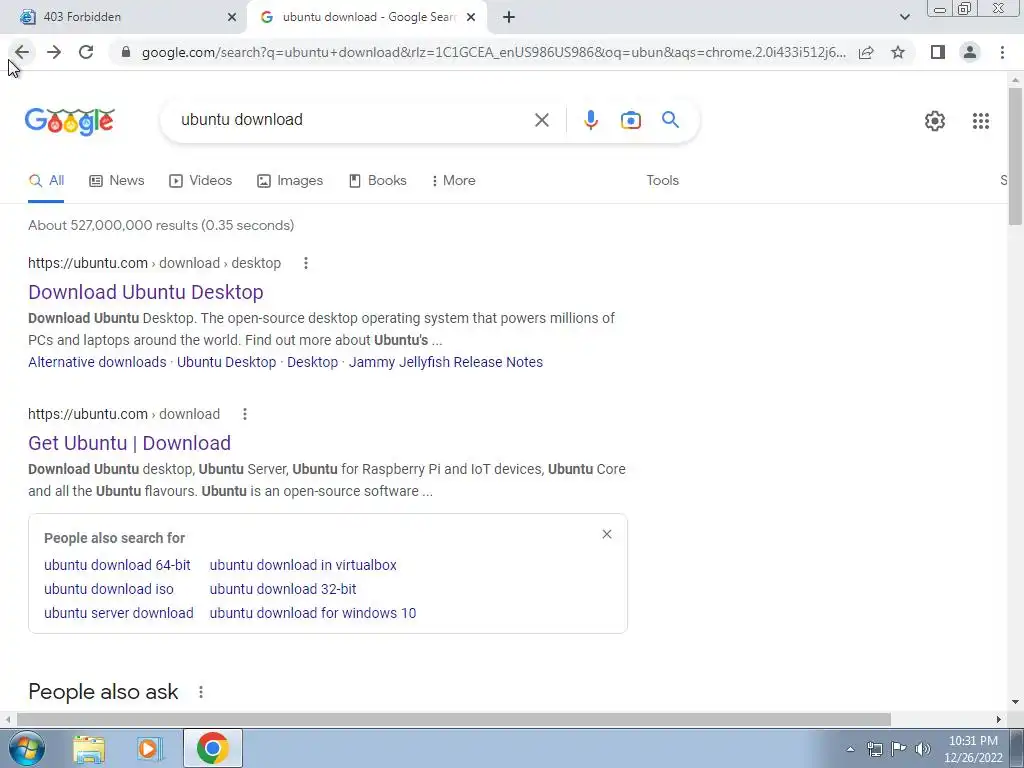This screenshot has height=768, width=1024.
Task: Open the volume speaker tray icon
Action: 922,749
